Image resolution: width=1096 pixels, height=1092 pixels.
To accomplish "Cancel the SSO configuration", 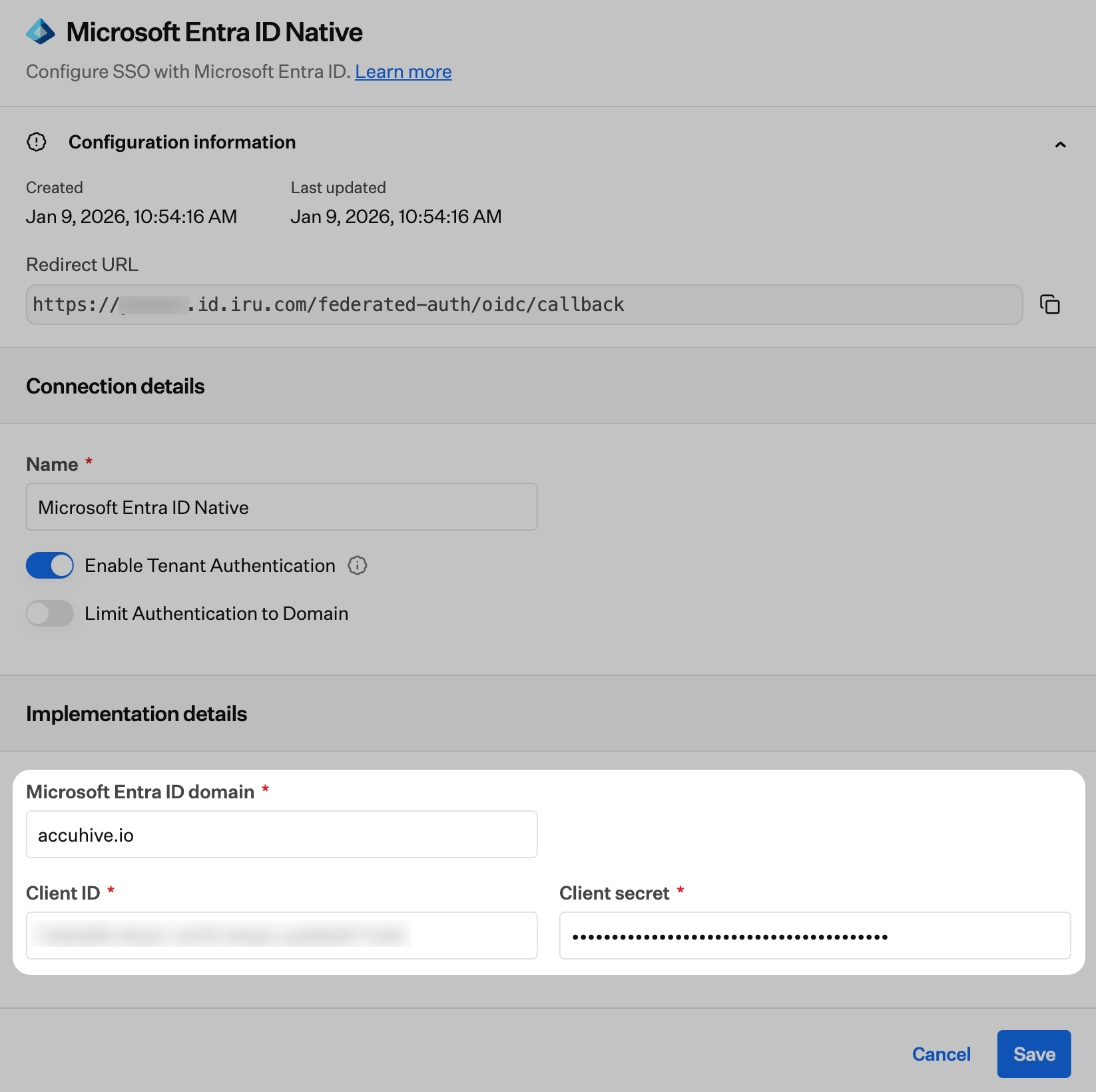I will tap(941, 1054).
